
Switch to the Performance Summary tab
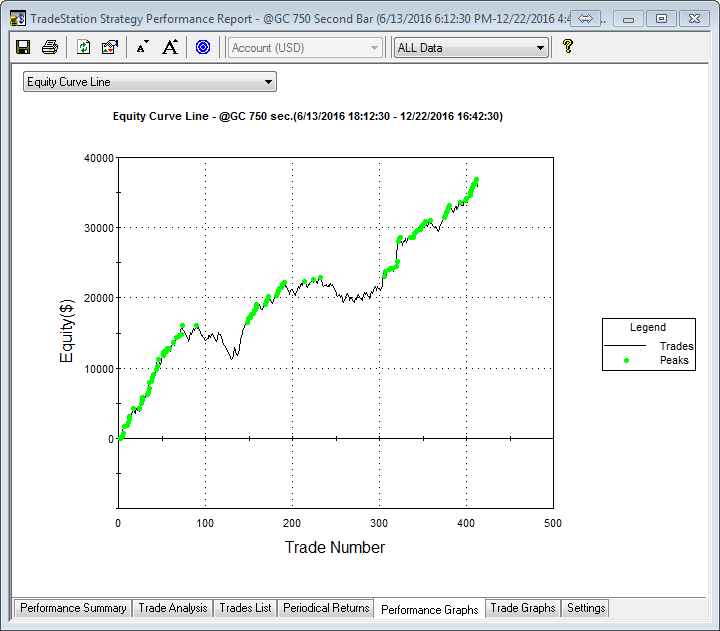point(73,608)
